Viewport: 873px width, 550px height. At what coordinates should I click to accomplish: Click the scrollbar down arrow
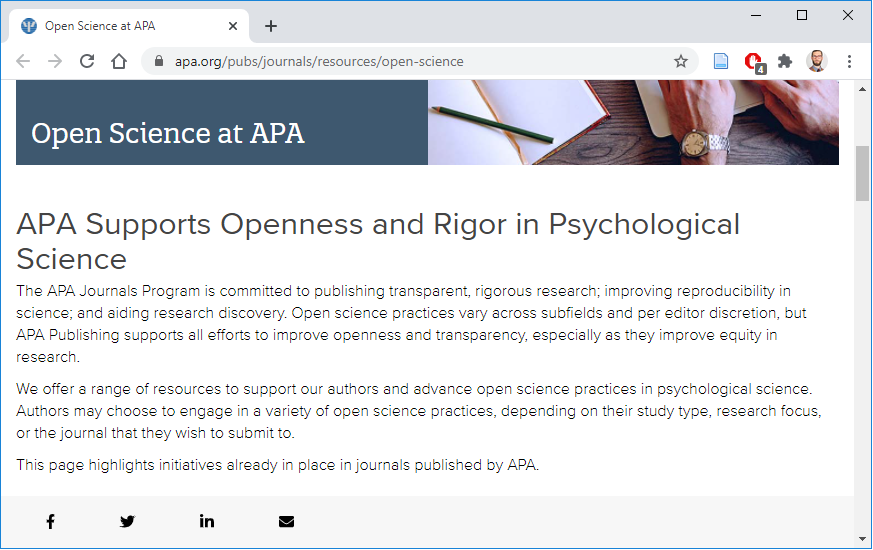point(862,539)
